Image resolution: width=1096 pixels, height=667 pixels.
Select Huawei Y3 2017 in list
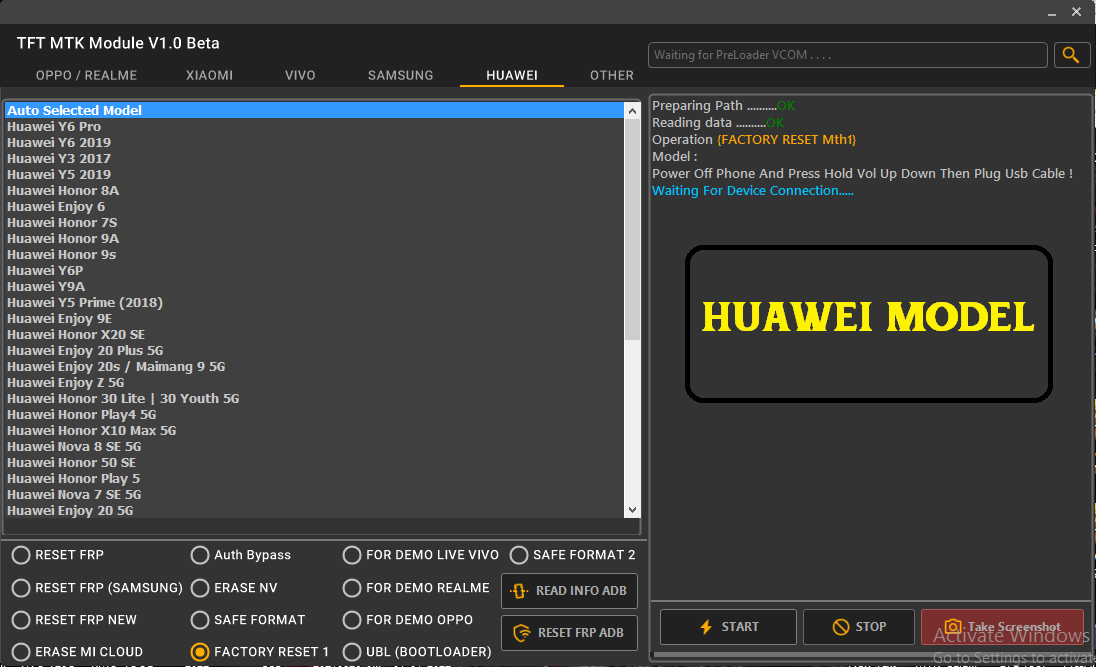click(314, 159)
